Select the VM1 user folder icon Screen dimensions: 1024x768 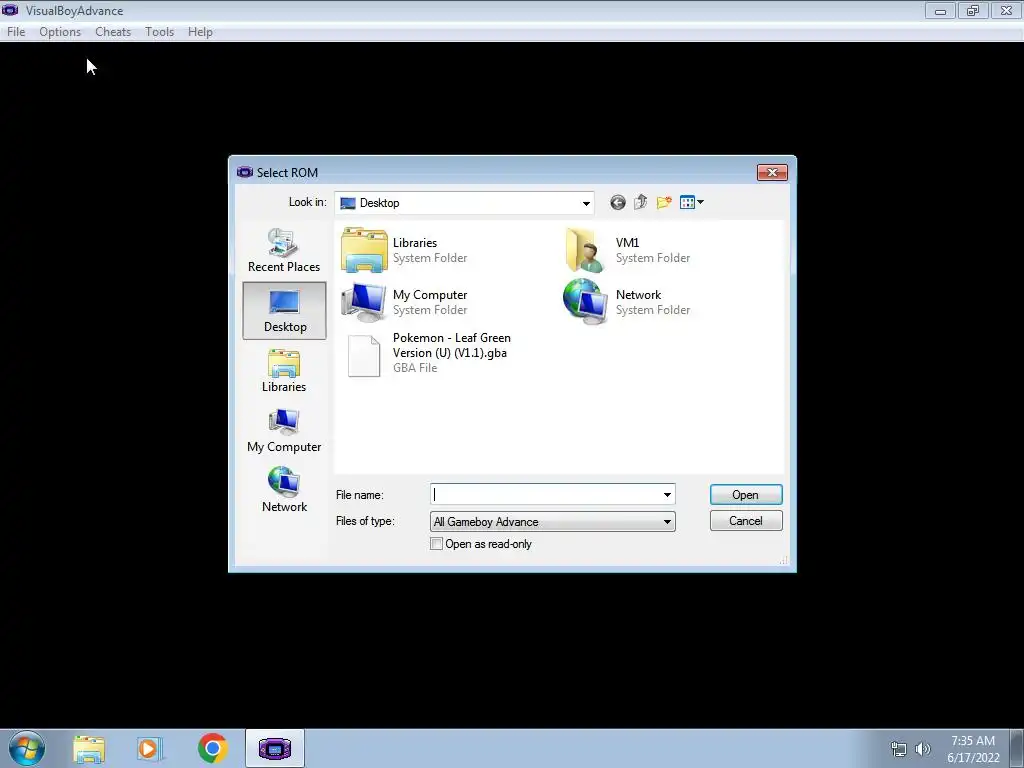pyautogui.click(x=585, y=249)
